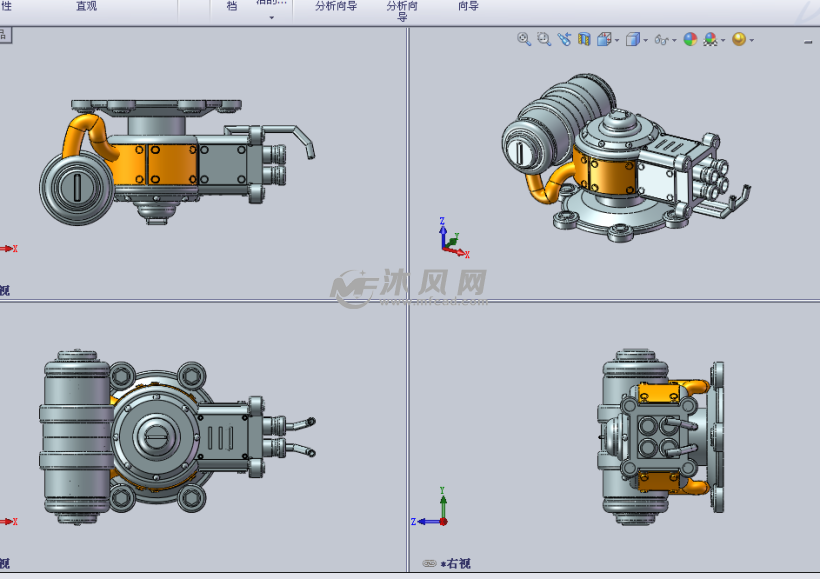Click the Hide/Show Items eyeglasses icon
The width and height of the screenshot is (820, 579).
[x=660, y=40]
